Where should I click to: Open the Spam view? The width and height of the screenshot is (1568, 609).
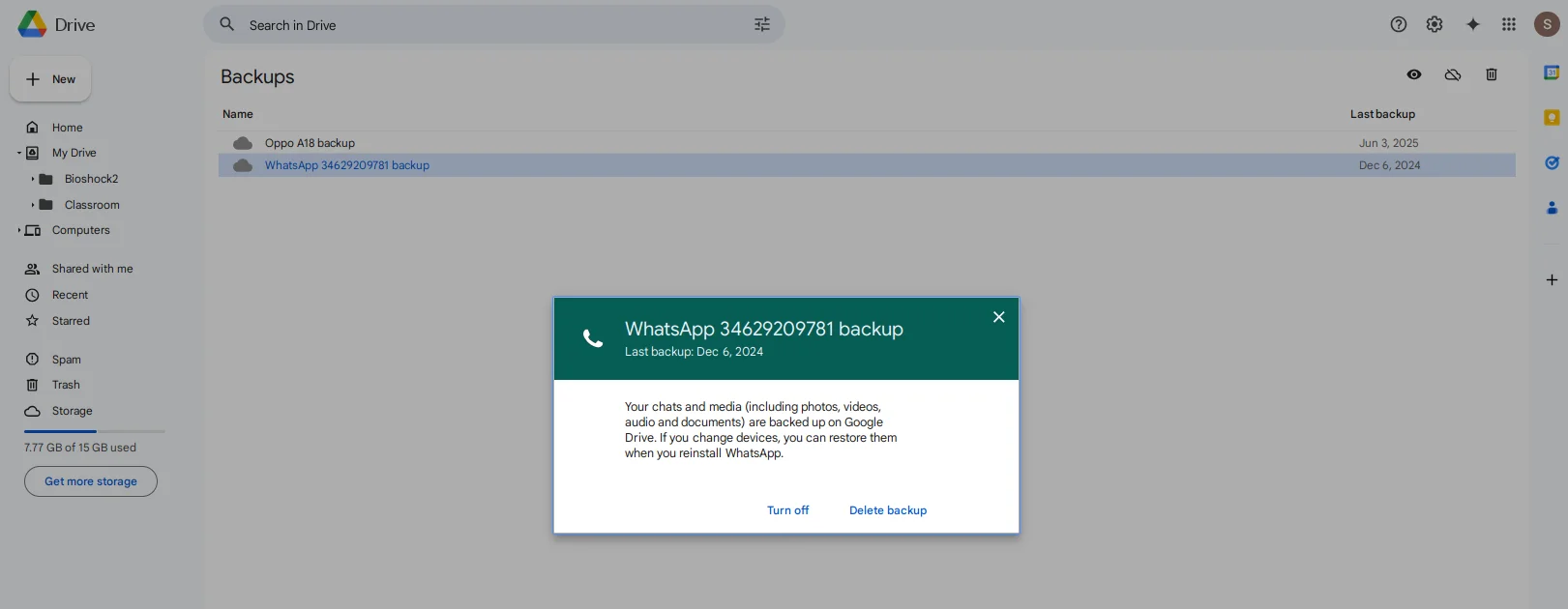[66, 360]
